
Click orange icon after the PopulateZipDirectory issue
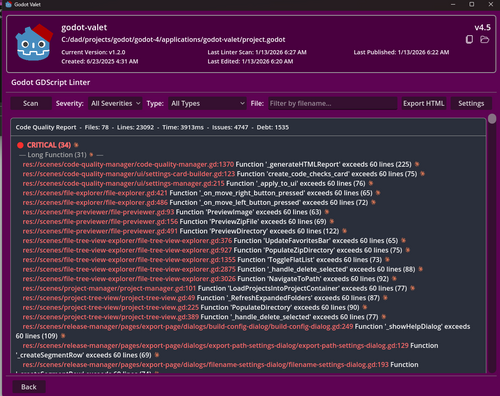[407, 250]
